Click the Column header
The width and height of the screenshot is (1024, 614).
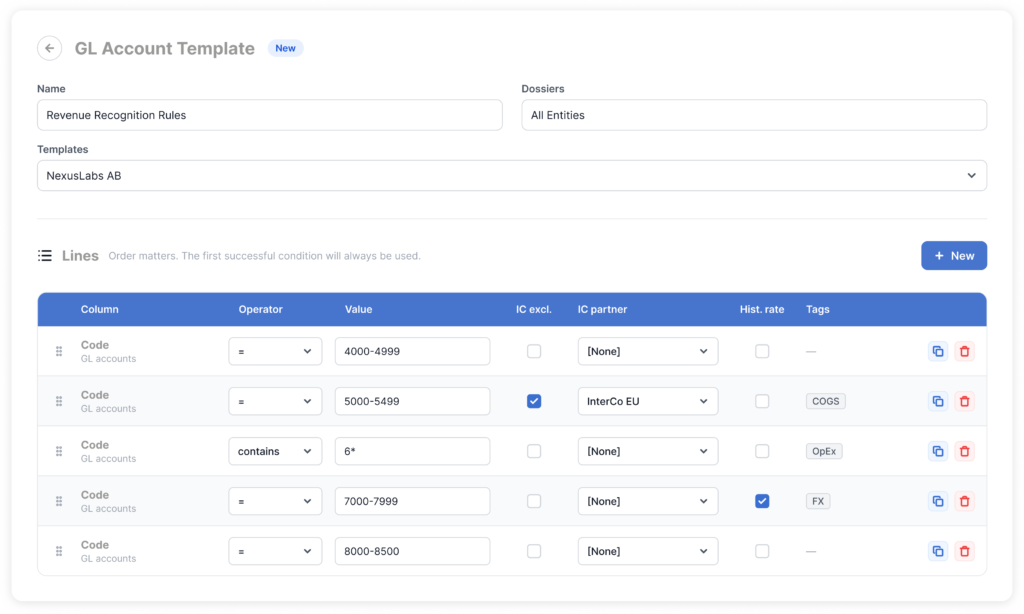99,310
